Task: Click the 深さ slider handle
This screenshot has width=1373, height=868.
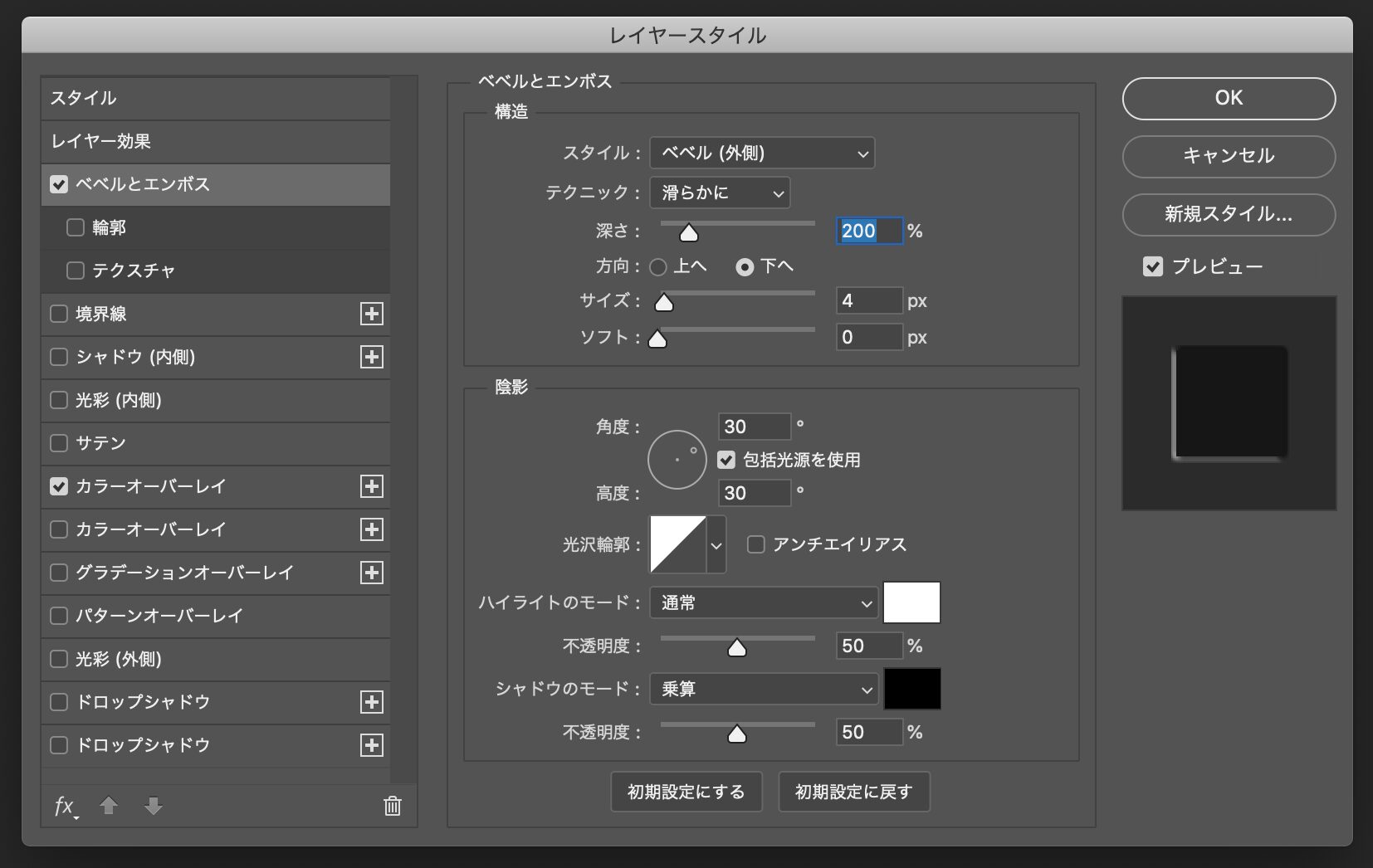Action: 689,233
